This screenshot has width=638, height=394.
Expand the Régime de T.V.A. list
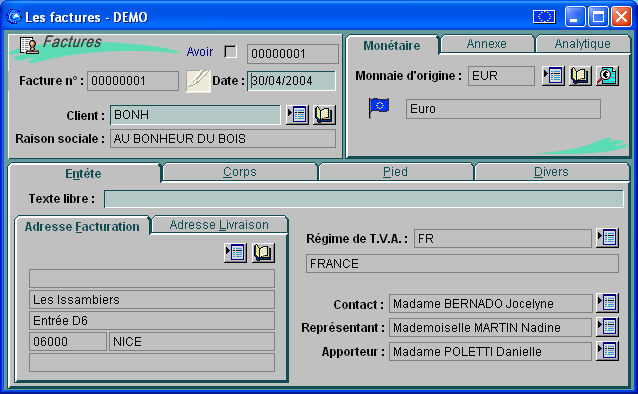click(x=607, y=238)
